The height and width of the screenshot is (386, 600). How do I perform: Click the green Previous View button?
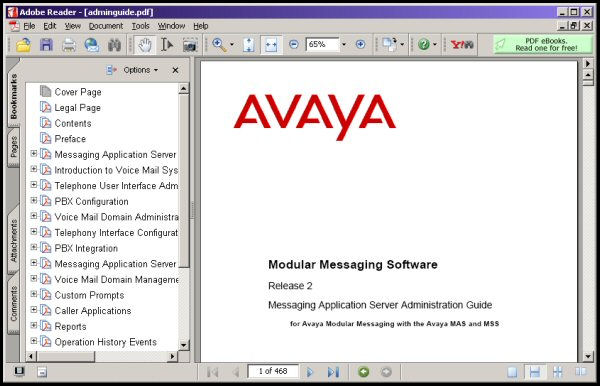[x=364, y=371]
